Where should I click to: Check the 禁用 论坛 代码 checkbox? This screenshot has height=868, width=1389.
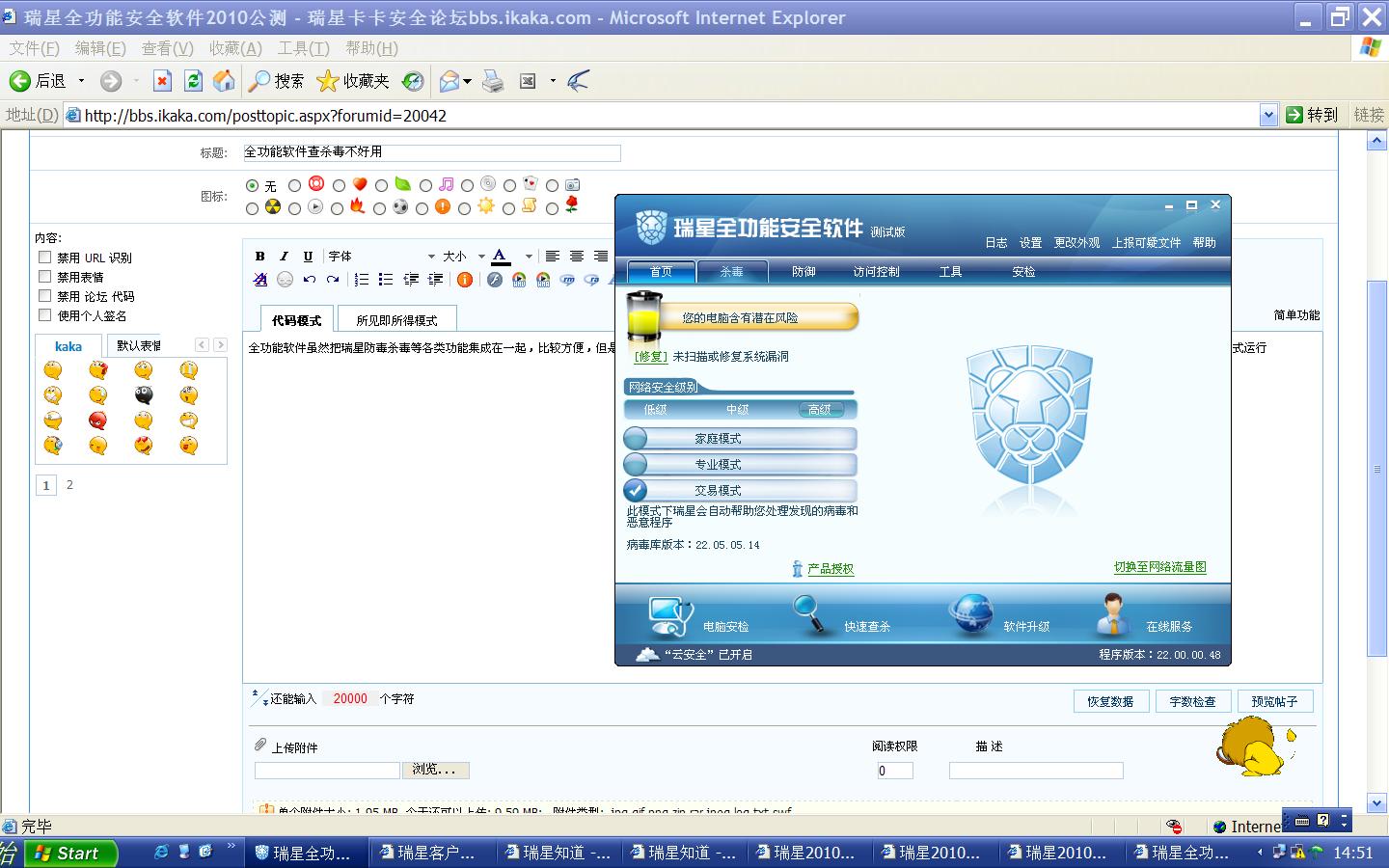point(44,296)
